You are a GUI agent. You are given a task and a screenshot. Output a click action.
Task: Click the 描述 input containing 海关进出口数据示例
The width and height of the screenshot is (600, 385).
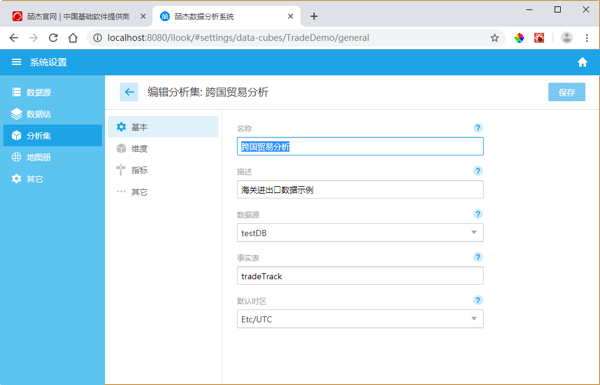360,189
